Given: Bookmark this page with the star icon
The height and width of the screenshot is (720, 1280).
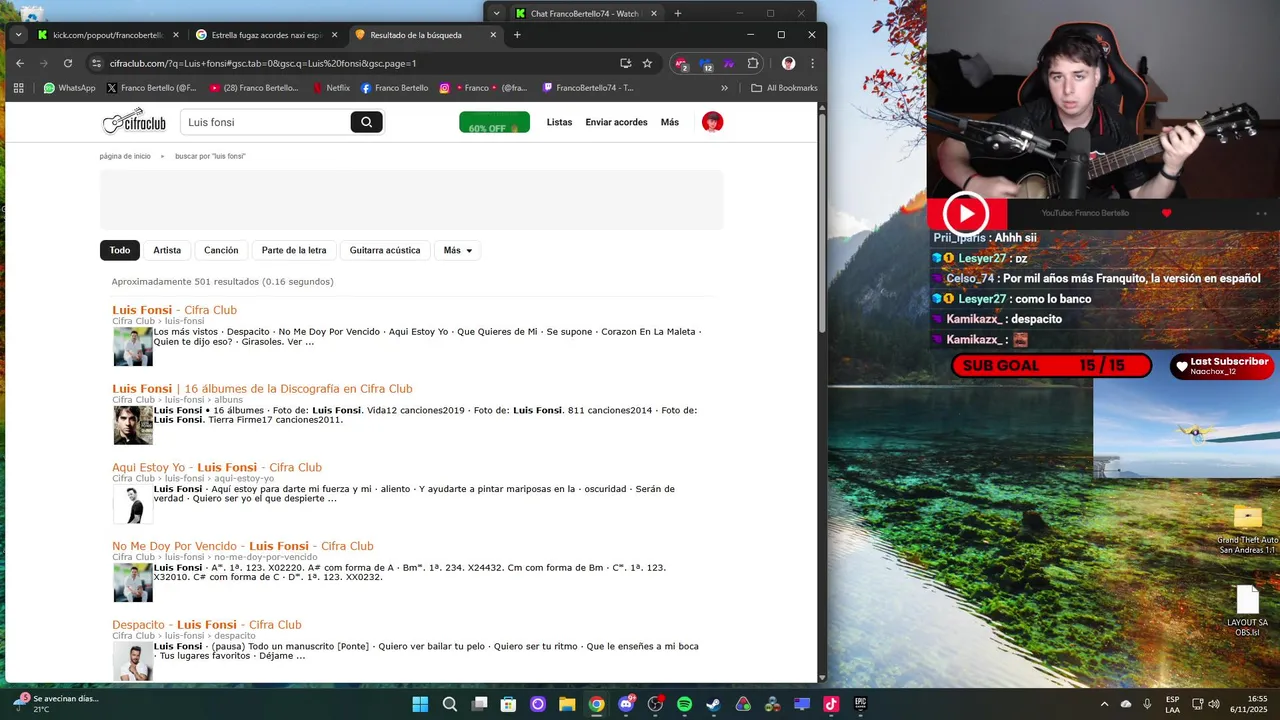Looking at the screenshot, I should 647,63.
